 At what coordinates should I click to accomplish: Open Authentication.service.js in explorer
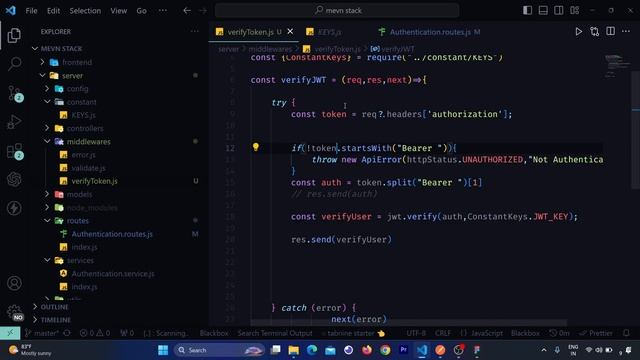pyautogui.click(x=113, y=273)
